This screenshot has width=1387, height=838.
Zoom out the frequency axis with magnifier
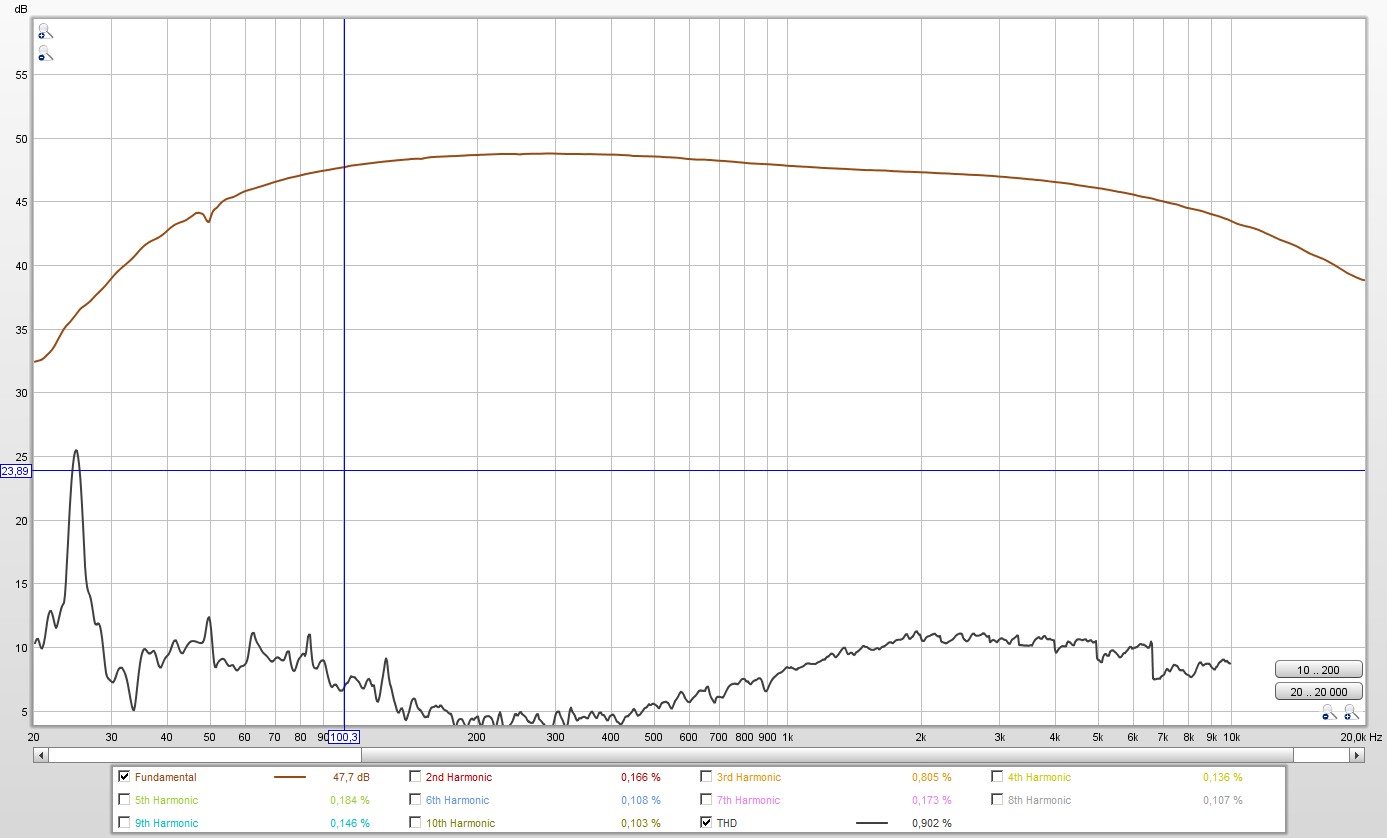pos(1328,712)
